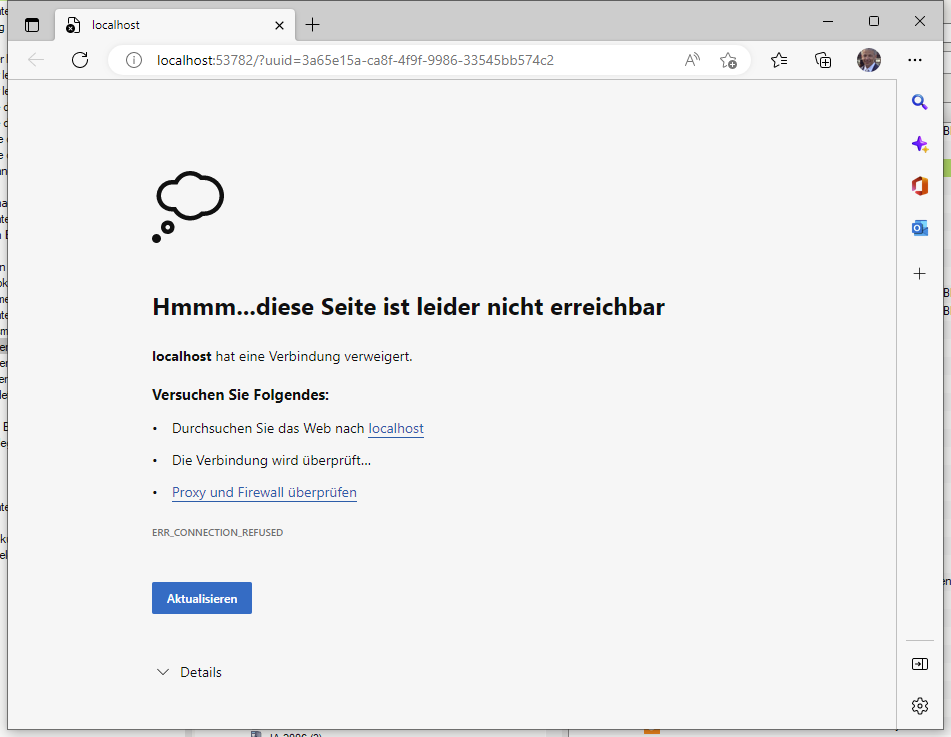Open sidebar settings gear icon
The height and width of the screenshot is (737, 951).
point(919,706)
